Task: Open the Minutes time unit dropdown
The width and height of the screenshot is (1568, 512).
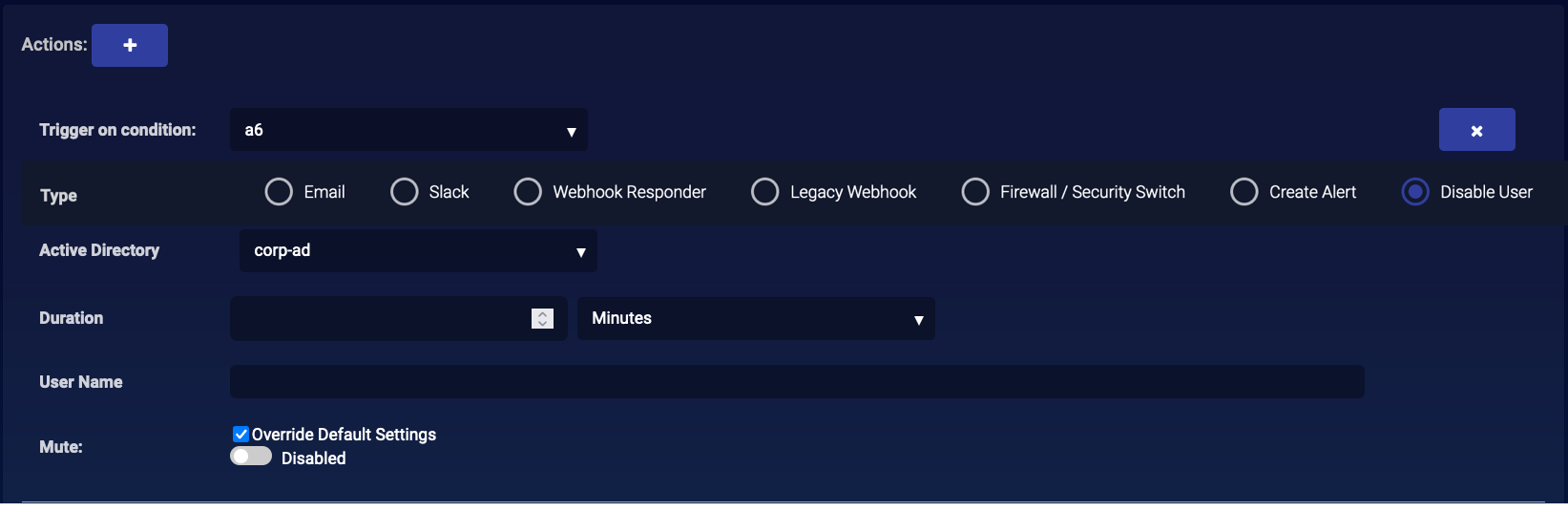Action: [756, 318]
